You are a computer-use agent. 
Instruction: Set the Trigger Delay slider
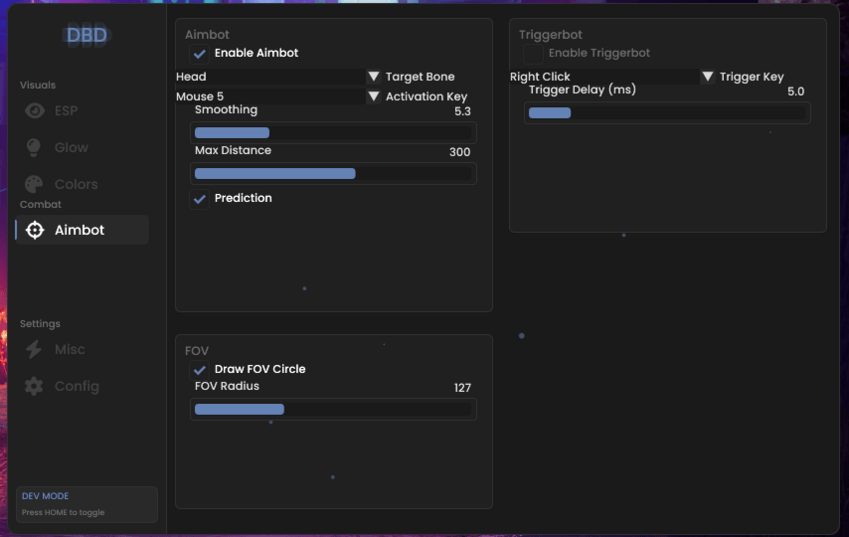click(667, 113)
